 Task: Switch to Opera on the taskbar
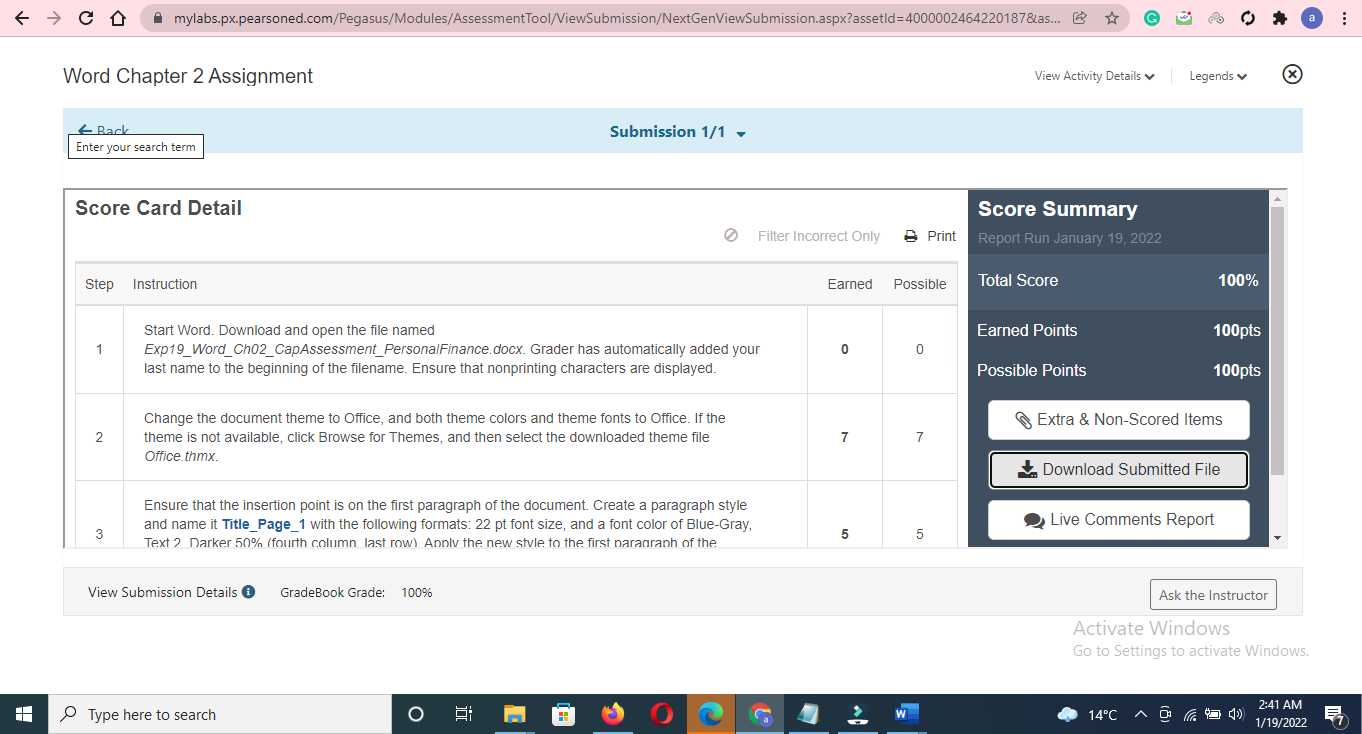point(661,714)
